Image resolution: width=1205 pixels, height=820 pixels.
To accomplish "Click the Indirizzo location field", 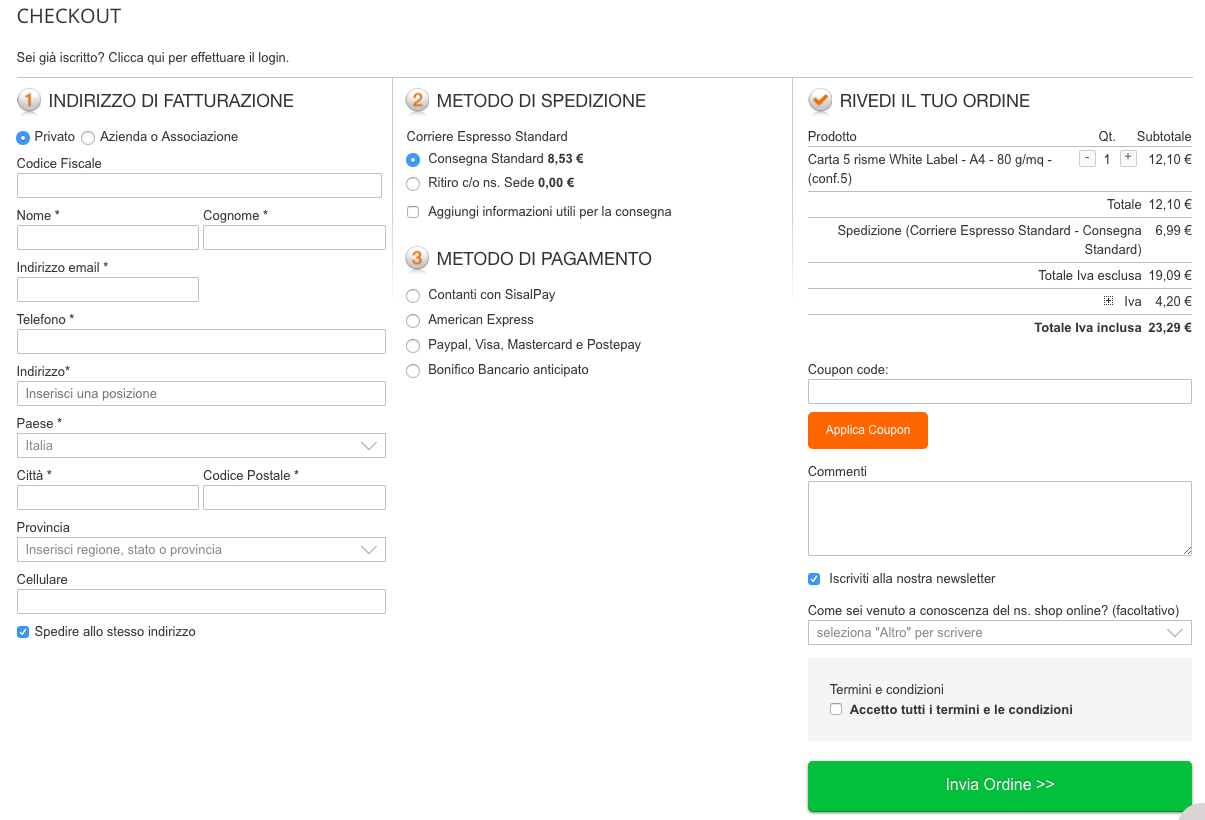I will (201, 394).
